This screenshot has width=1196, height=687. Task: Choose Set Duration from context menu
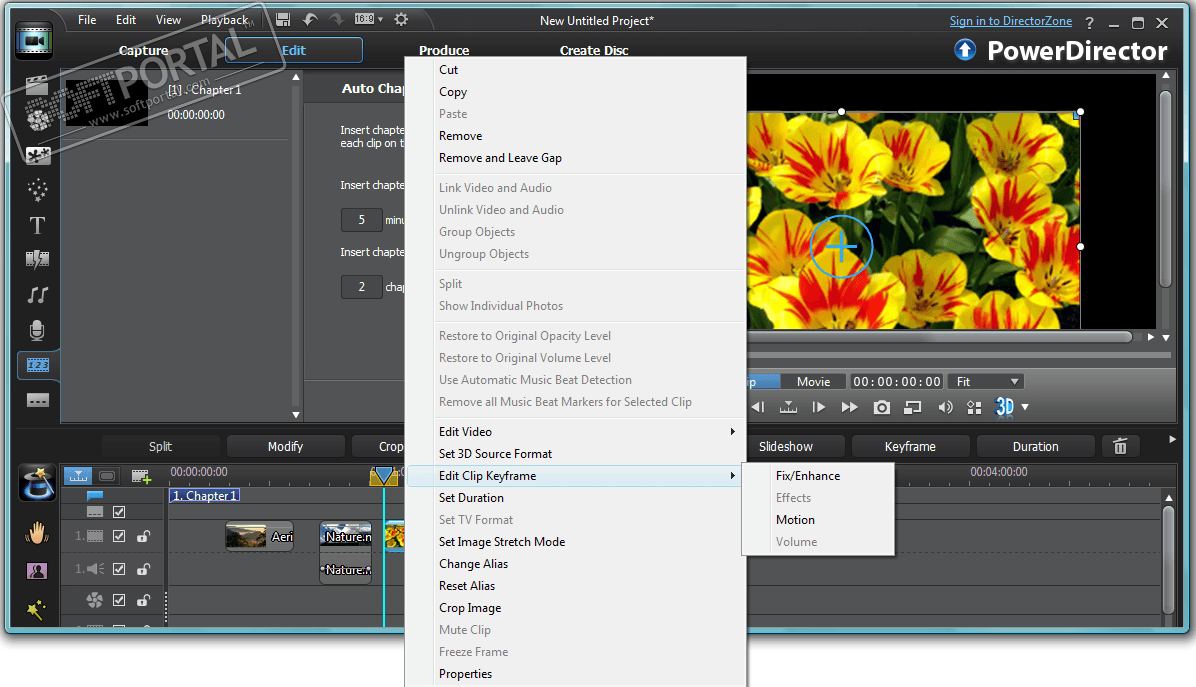click(x=471, y=498)
